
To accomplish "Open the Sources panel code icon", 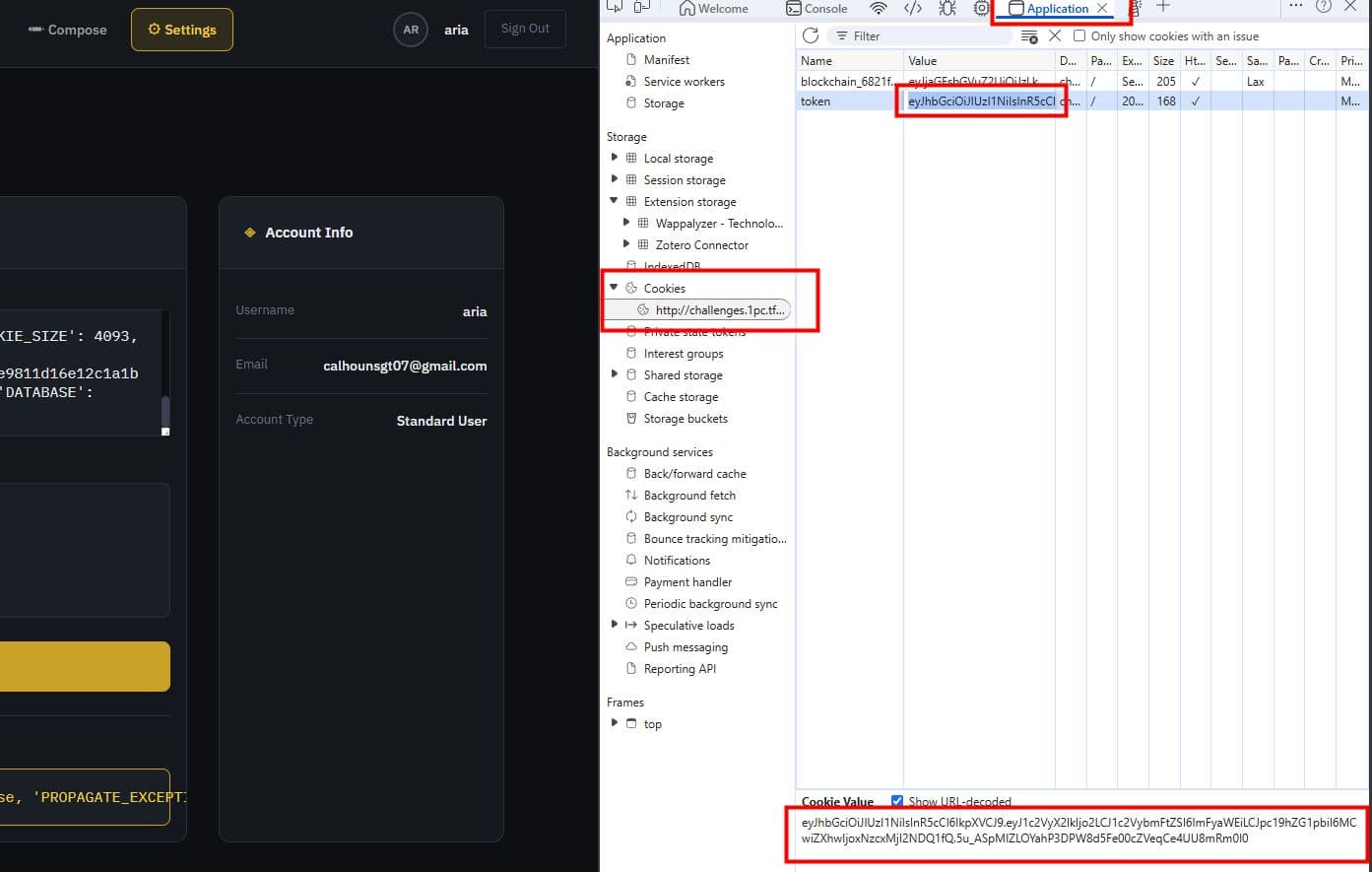I will click(913, 9).
